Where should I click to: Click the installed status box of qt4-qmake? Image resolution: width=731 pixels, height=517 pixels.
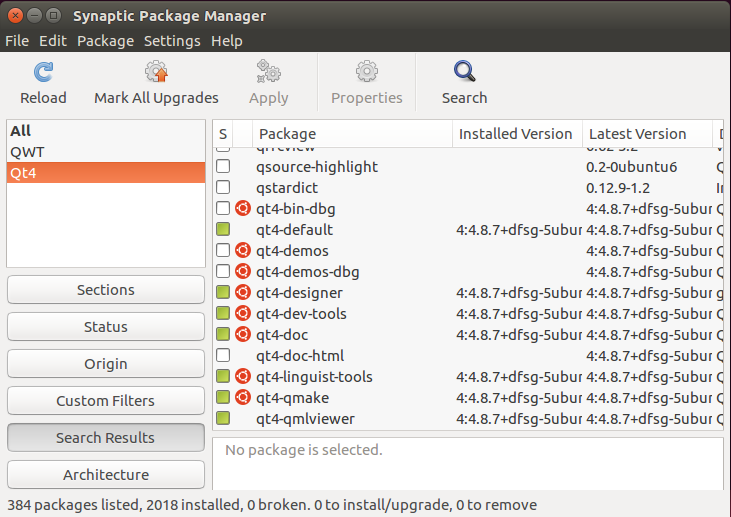223,397
